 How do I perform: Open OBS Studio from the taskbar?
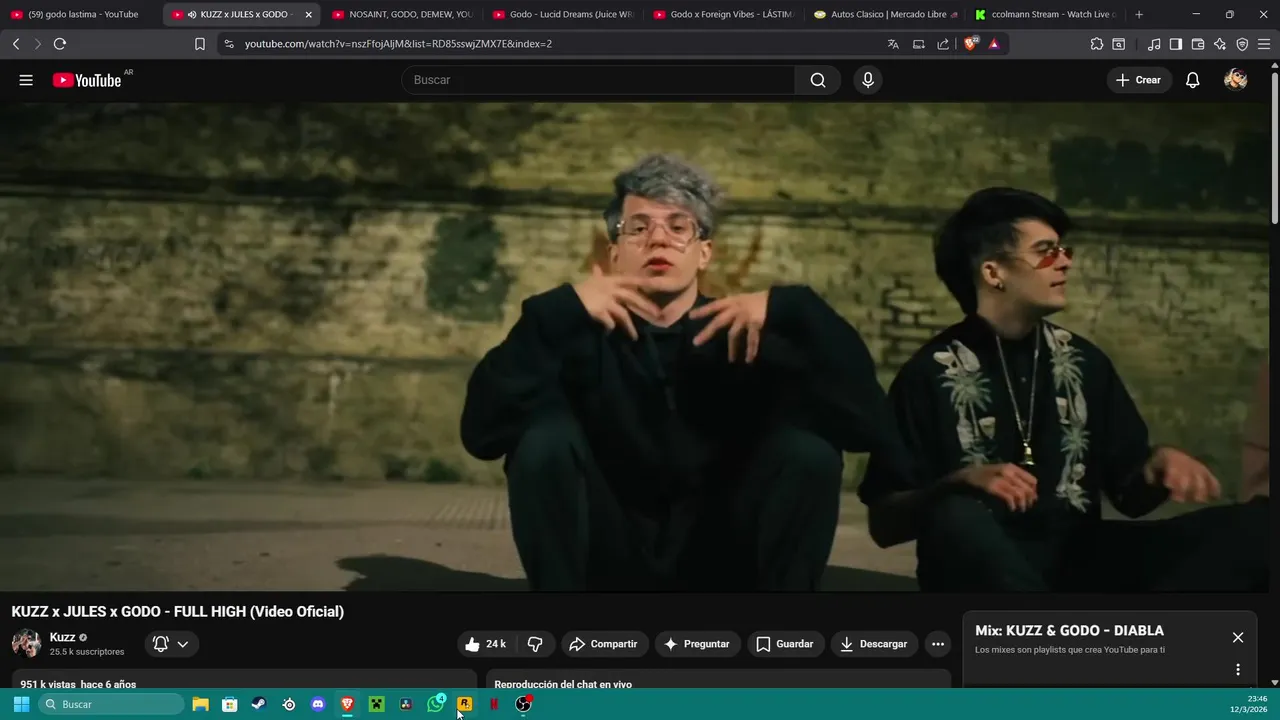(523, 704)
